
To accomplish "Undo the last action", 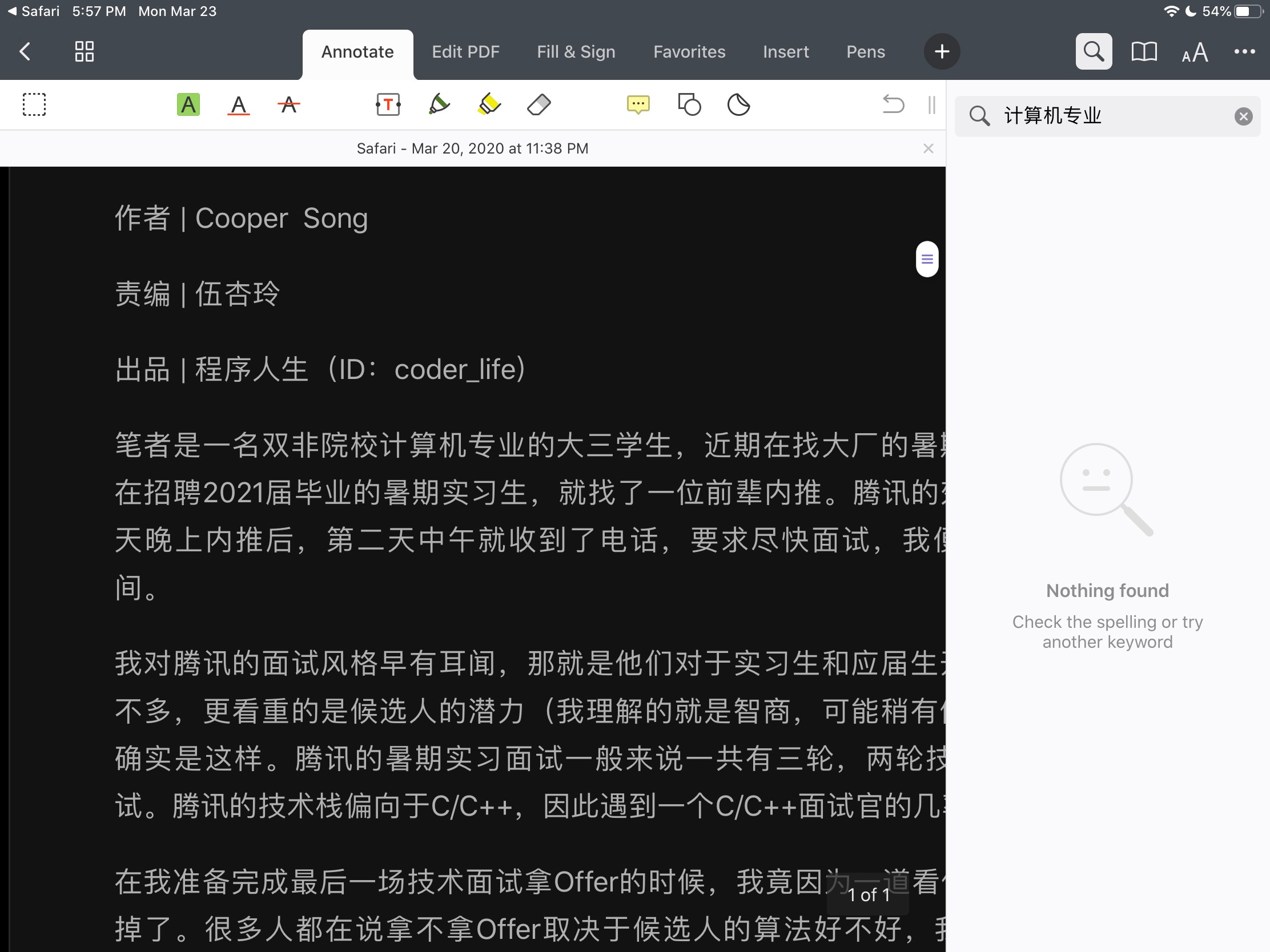I will [893, 105].
